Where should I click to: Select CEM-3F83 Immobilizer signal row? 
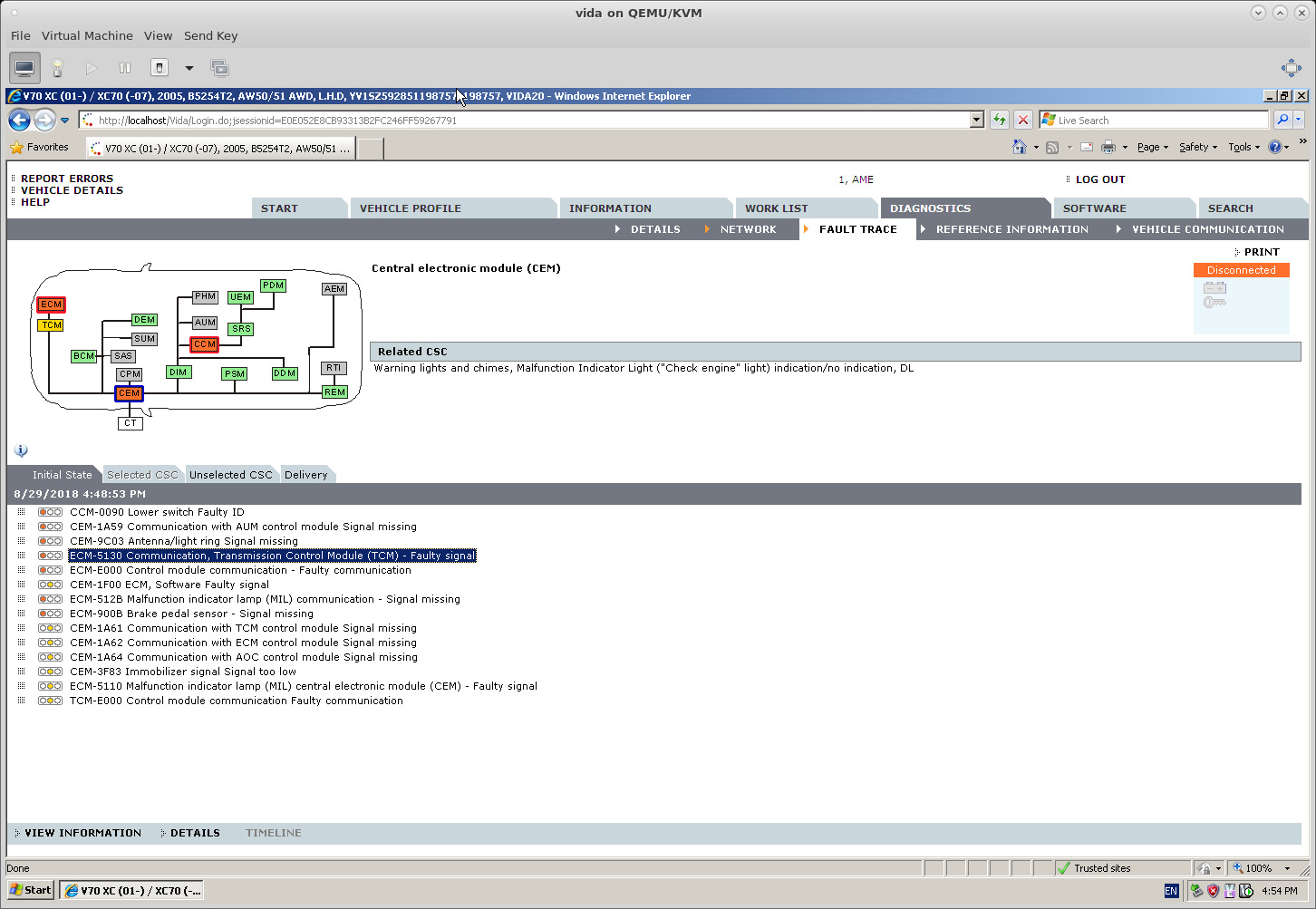183,672
